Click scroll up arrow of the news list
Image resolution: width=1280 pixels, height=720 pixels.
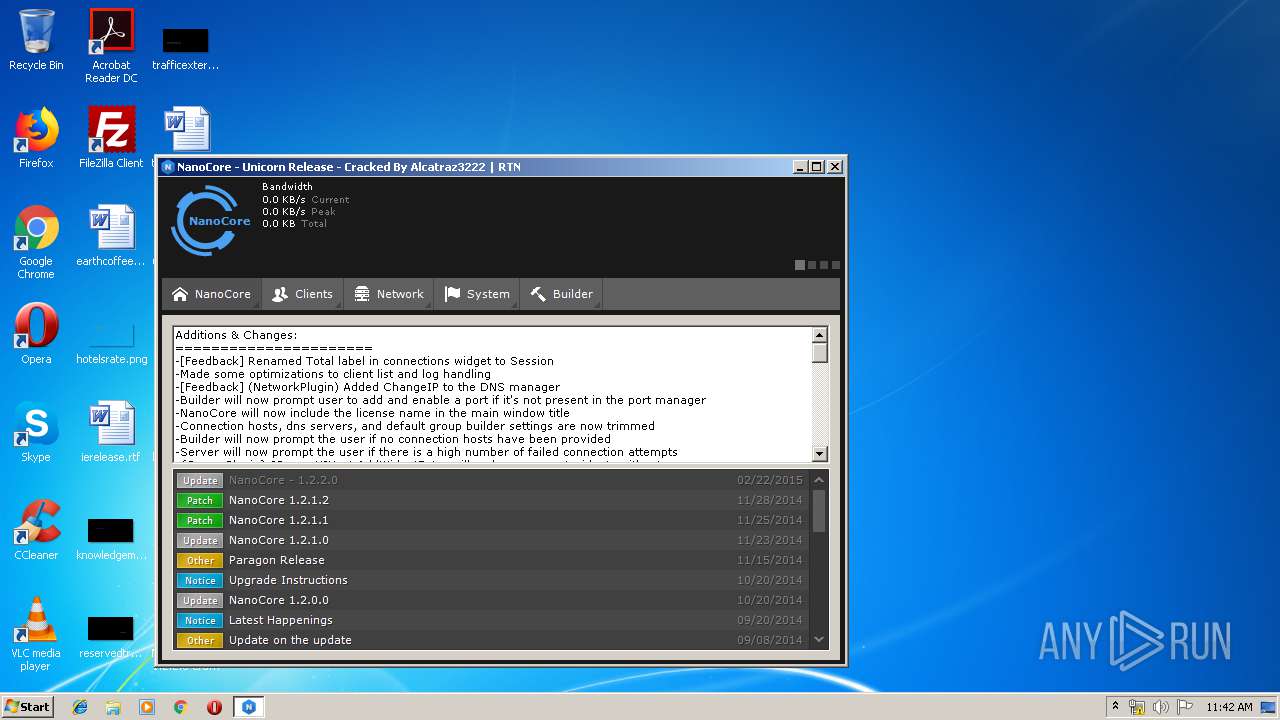click(819, 480)
